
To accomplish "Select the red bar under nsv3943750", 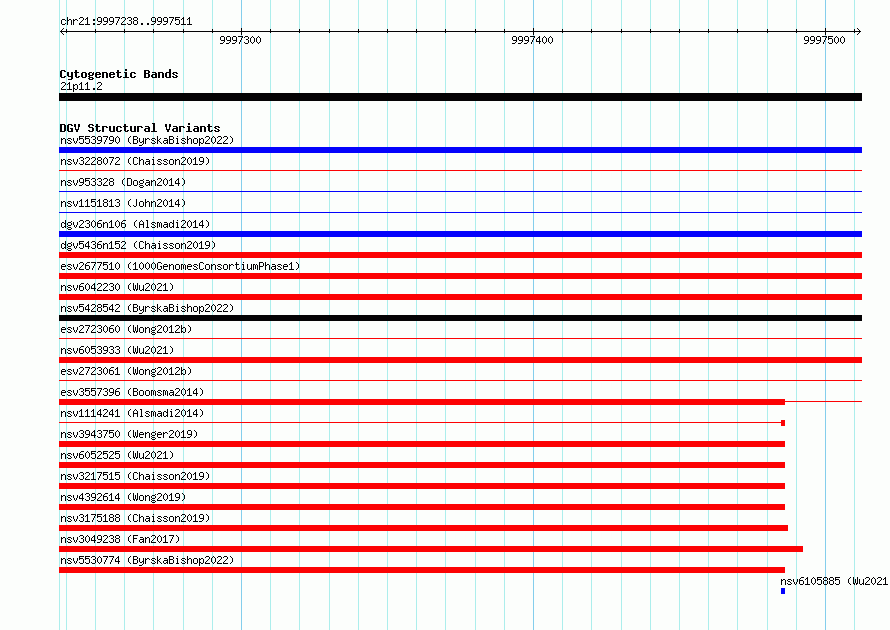I will pyautogui.click(x=422, y=444).
